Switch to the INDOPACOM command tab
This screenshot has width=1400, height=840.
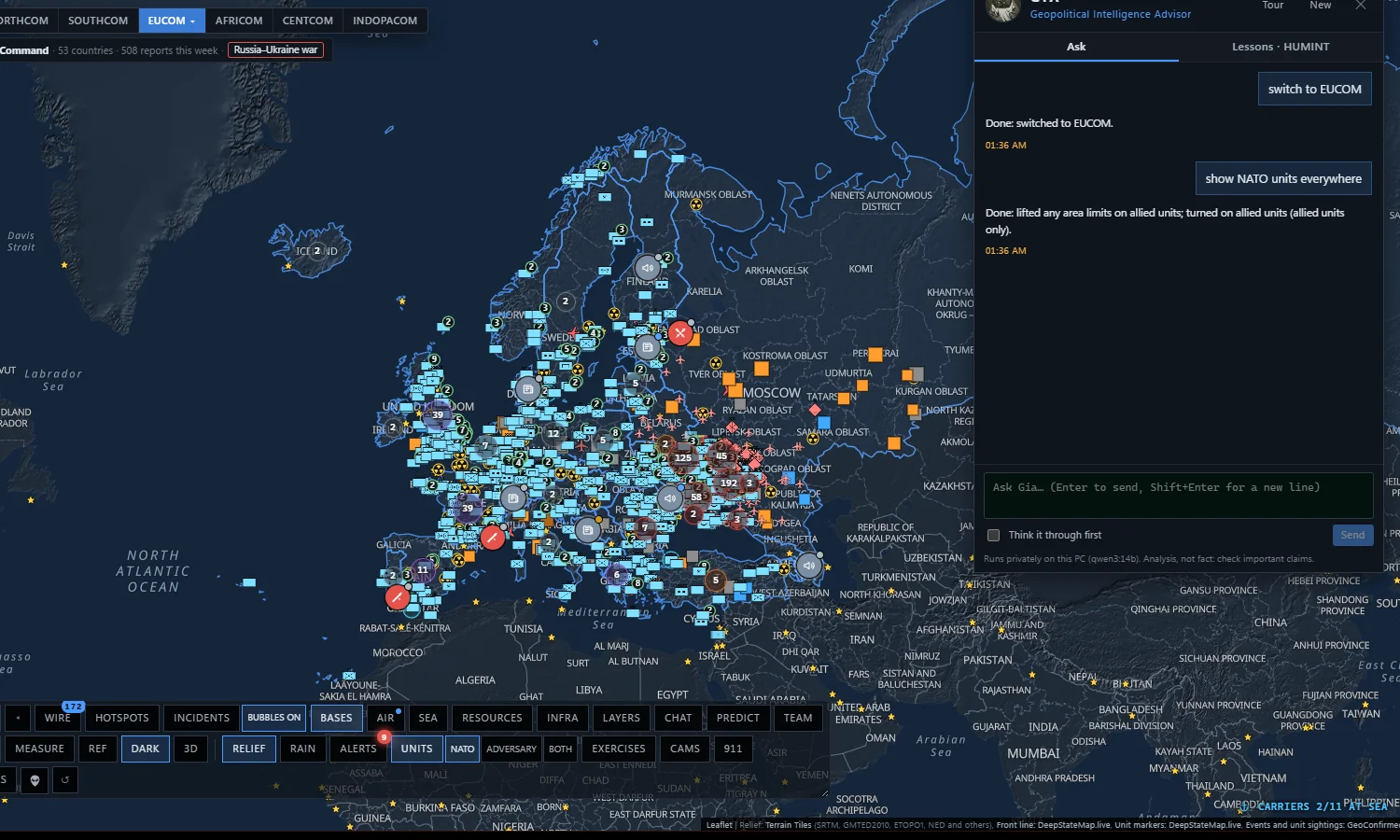385,21
